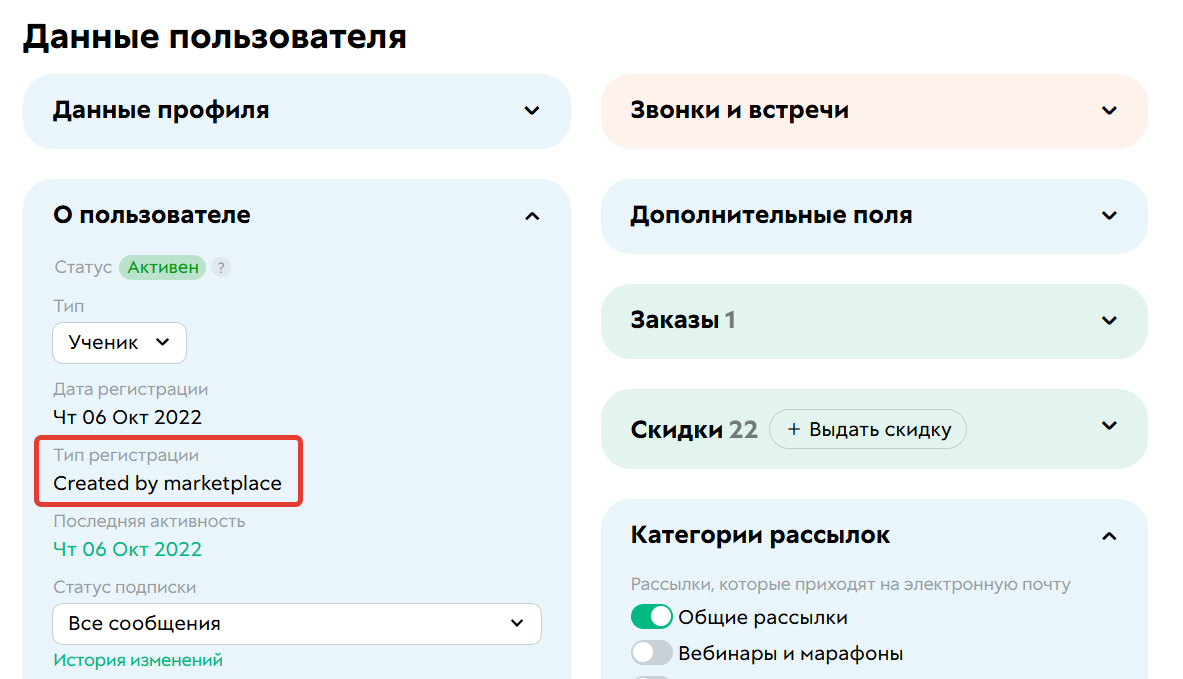Click the Выдать скидку button
Viewport: 1183px width, 679px height.
868,428
